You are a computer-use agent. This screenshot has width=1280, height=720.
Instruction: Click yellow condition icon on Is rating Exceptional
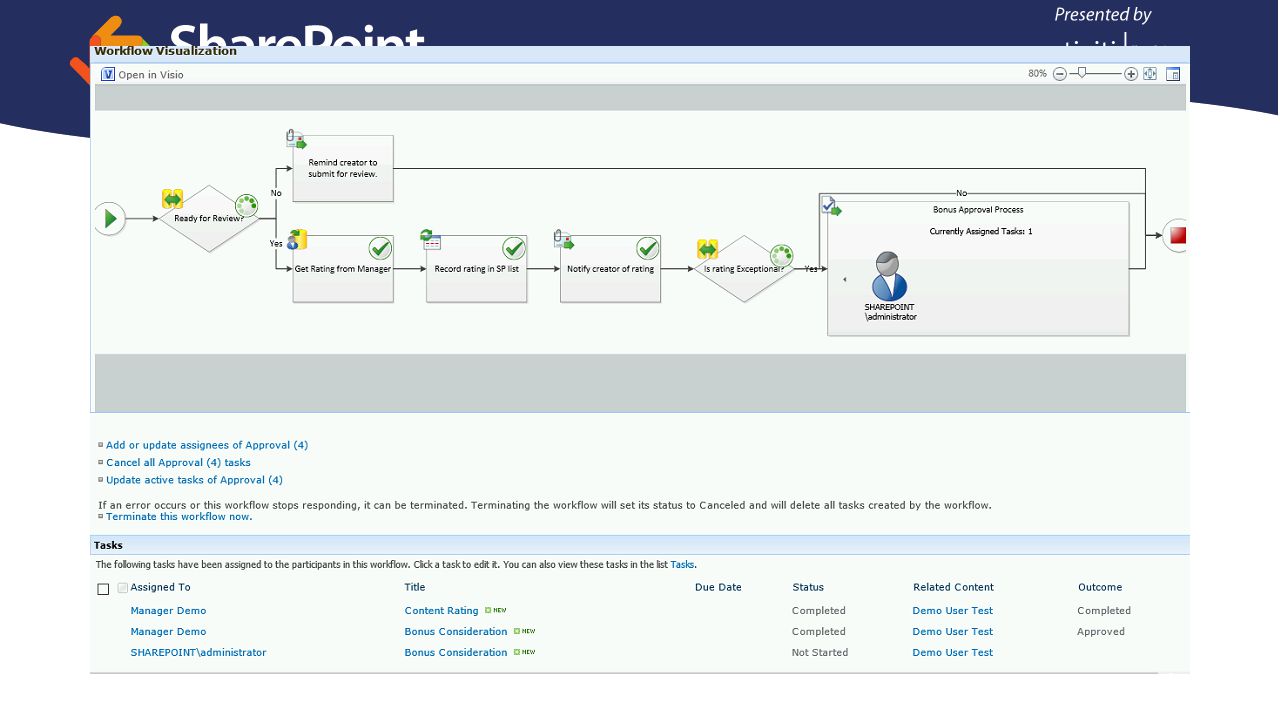click(708, 249)
